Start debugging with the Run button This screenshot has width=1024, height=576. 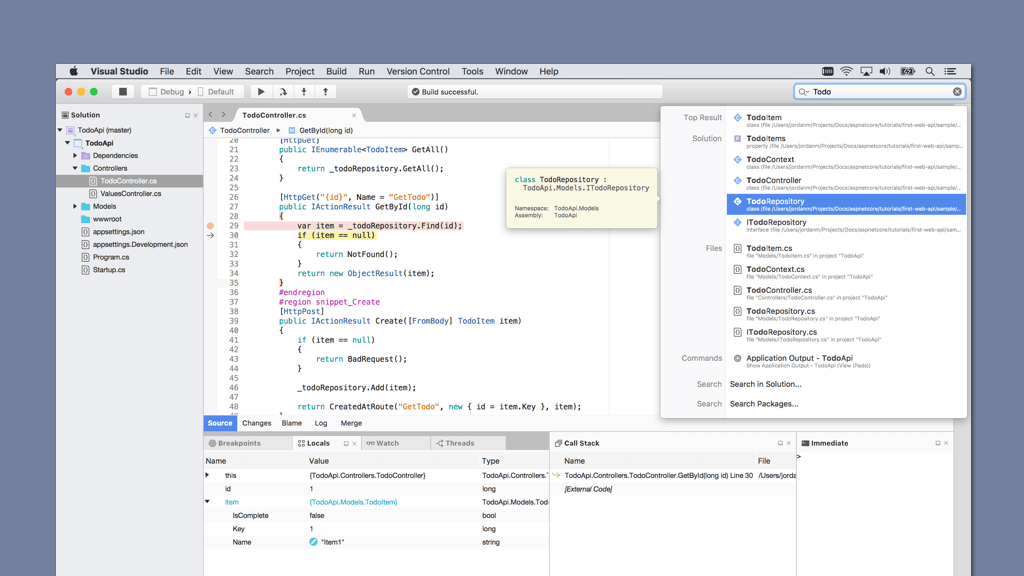[x=259, y=91]
